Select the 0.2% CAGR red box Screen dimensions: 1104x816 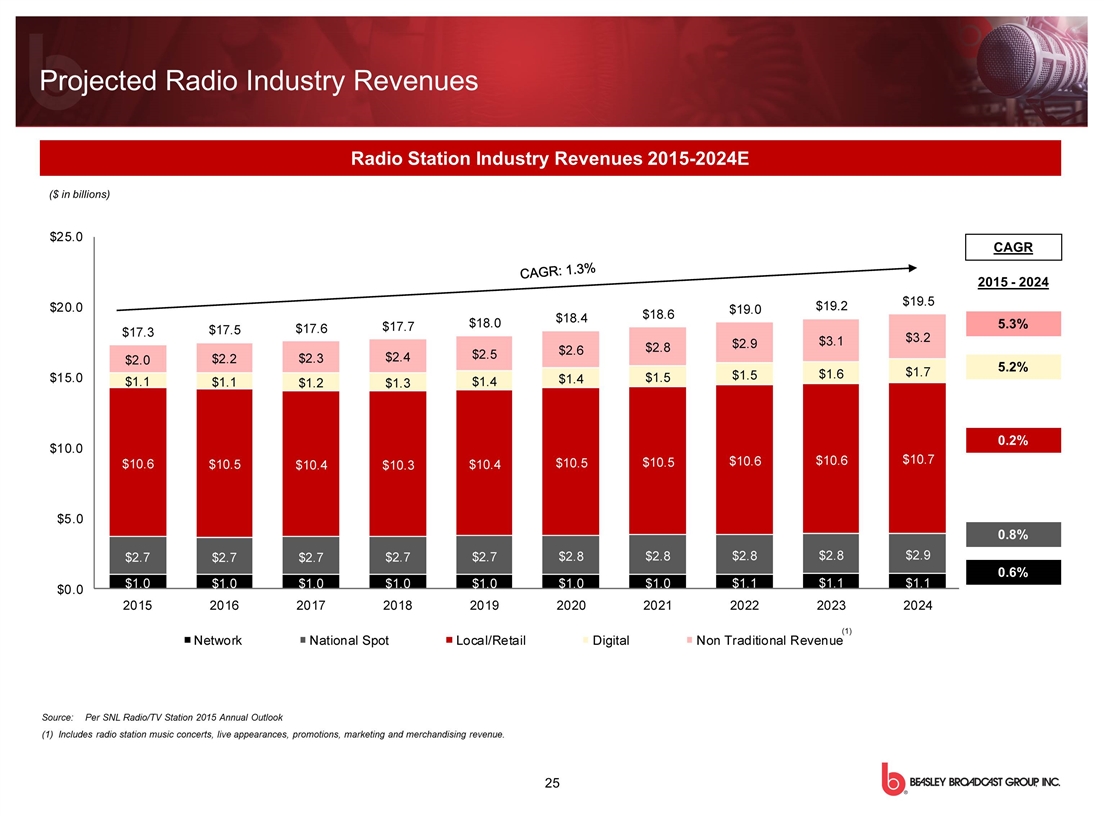[1014, 440]
